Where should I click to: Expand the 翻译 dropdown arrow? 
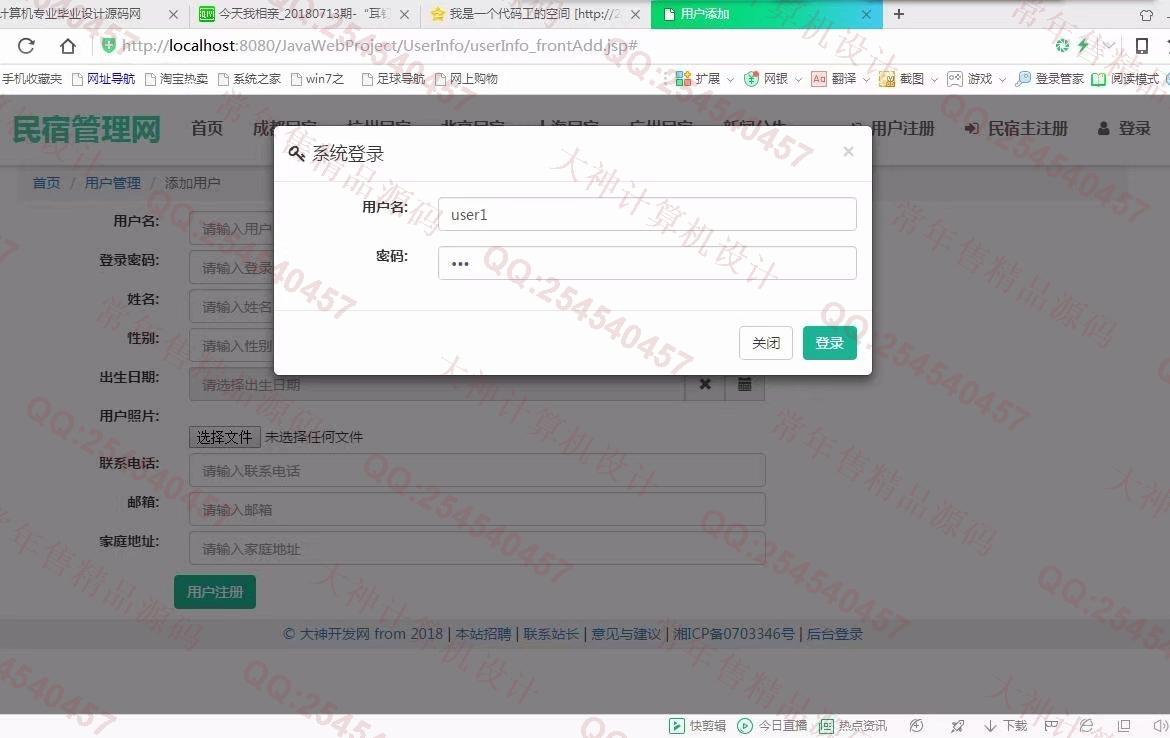pyautogui.click(x=866, y=79)
